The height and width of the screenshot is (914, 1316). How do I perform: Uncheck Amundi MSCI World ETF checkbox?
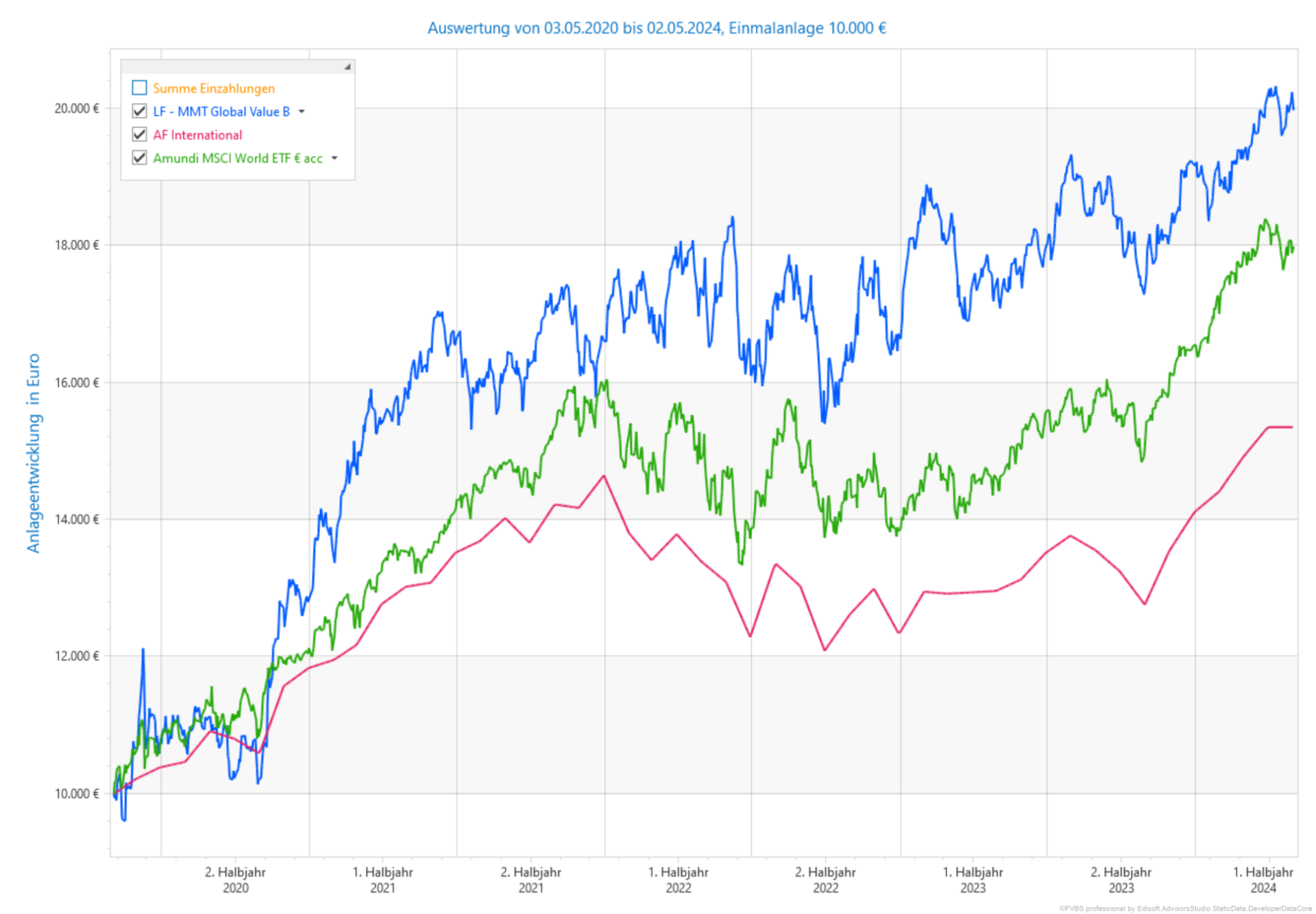139,158
